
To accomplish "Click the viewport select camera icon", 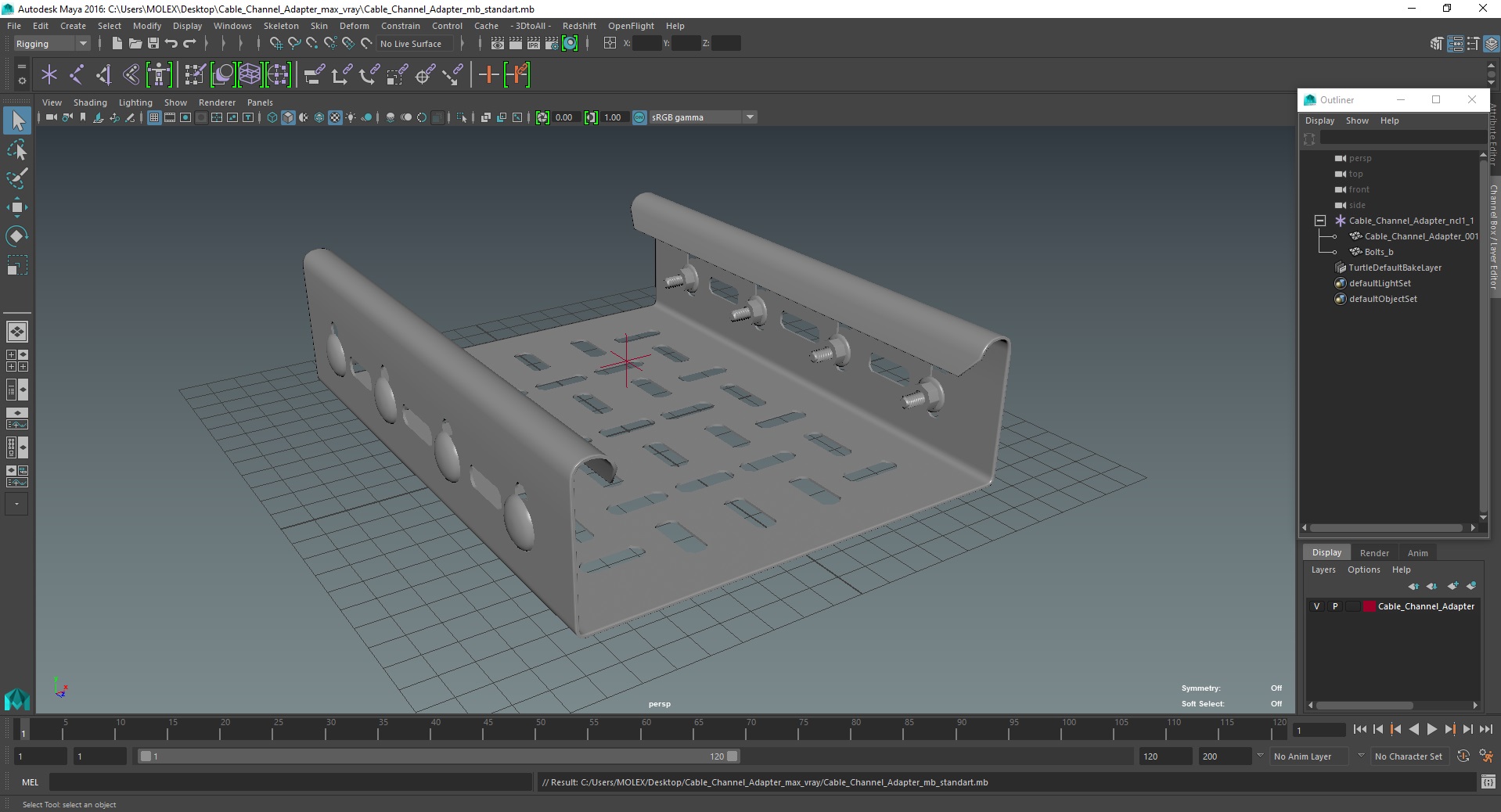I will click(x=51, y=117).
